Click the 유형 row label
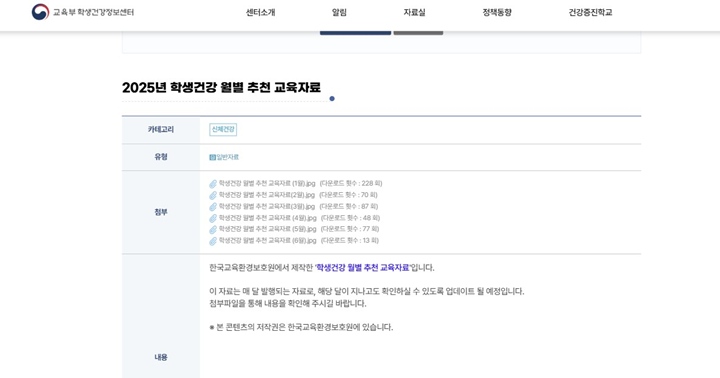 (161, 157)
